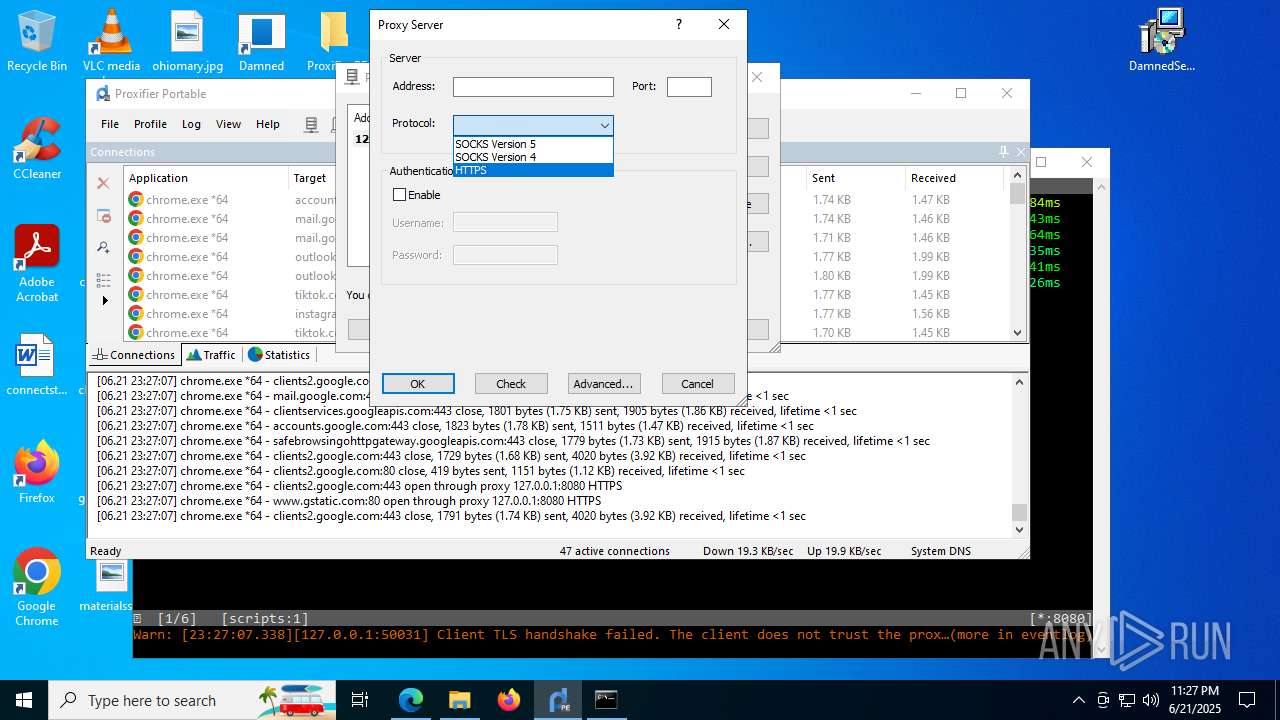
Task: Select the Google Chrome desktop shortcut
Action: pos(37,587)
